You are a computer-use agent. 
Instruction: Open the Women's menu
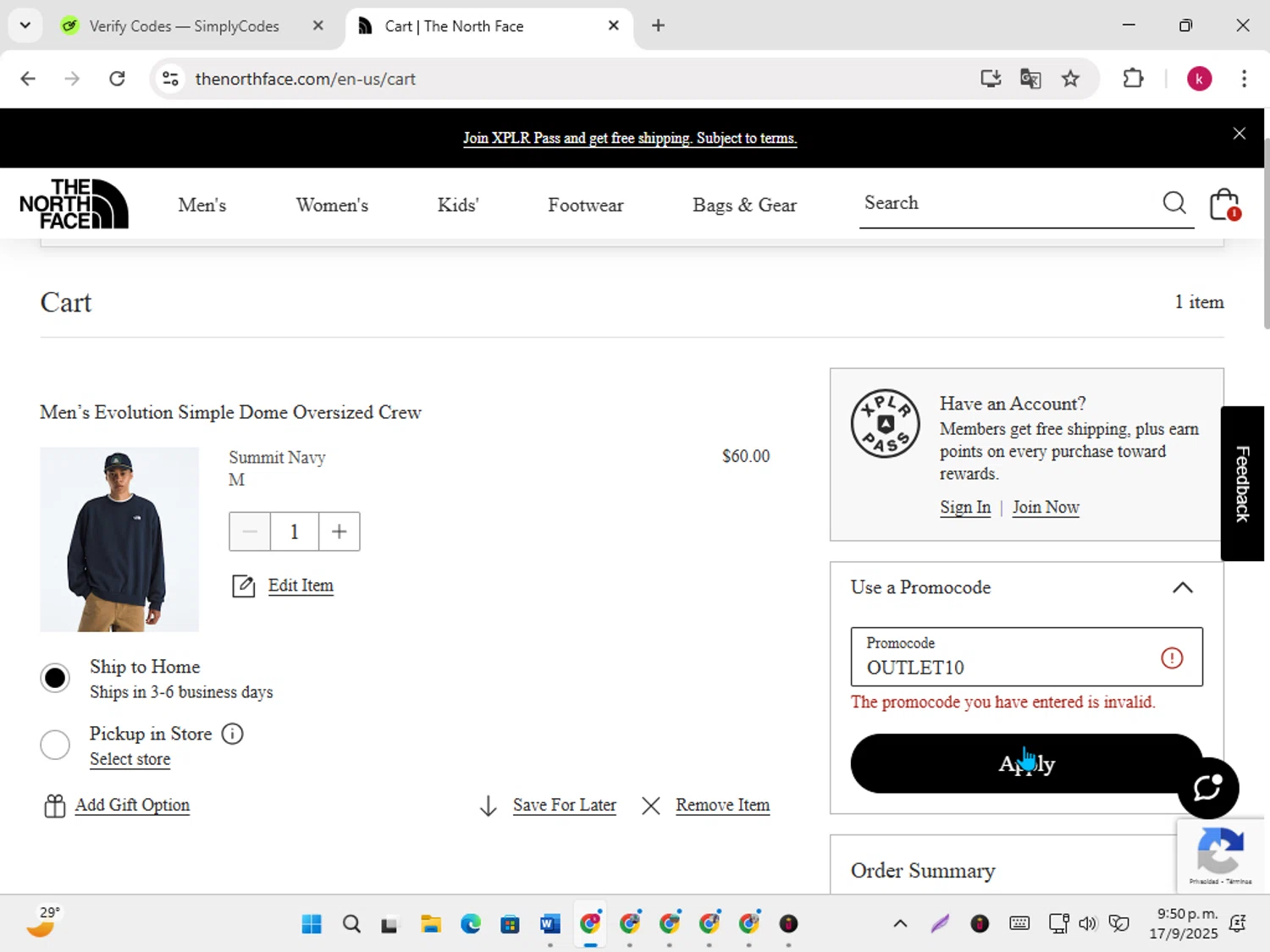(x=332, y=205)
